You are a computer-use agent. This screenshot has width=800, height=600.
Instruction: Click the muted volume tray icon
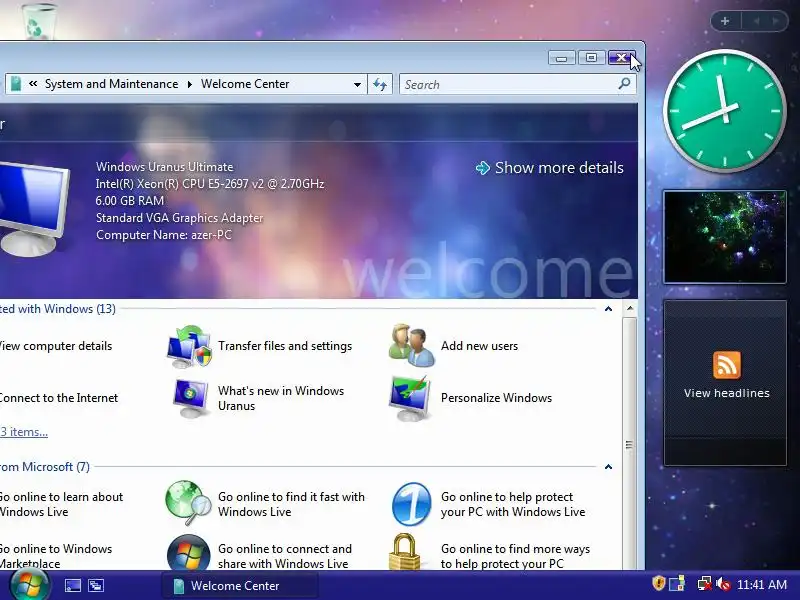click(x=722, y=583)
